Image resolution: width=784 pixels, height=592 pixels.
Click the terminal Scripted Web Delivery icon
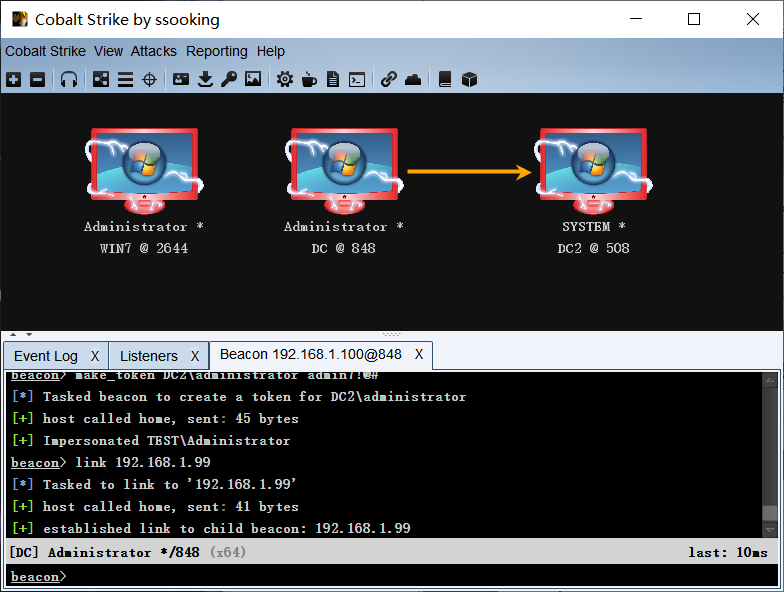[357, 80]
